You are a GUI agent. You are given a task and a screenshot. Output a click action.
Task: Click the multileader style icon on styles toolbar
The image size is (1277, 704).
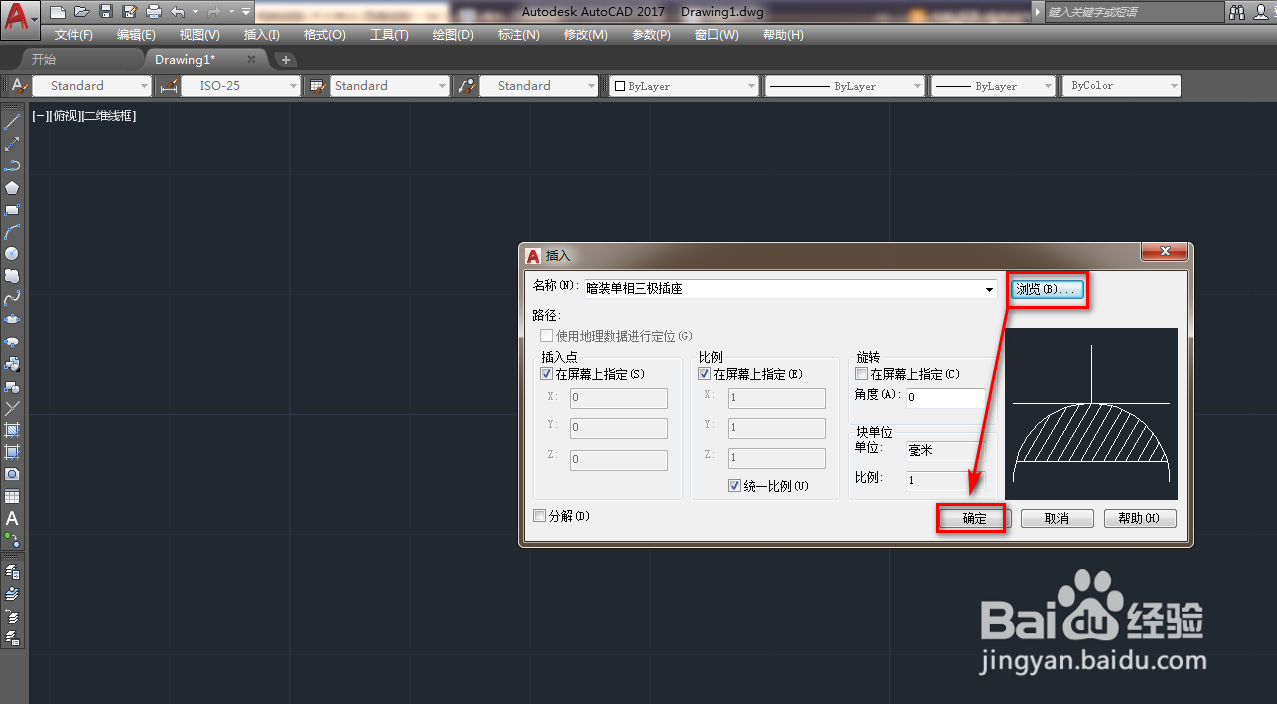point(466,86)
